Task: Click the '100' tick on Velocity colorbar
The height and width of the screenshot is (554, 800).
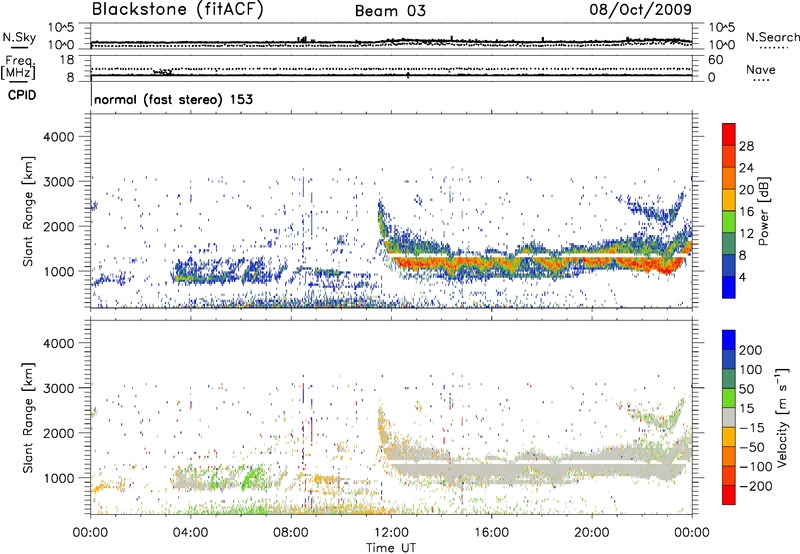Action: [751, 369]
